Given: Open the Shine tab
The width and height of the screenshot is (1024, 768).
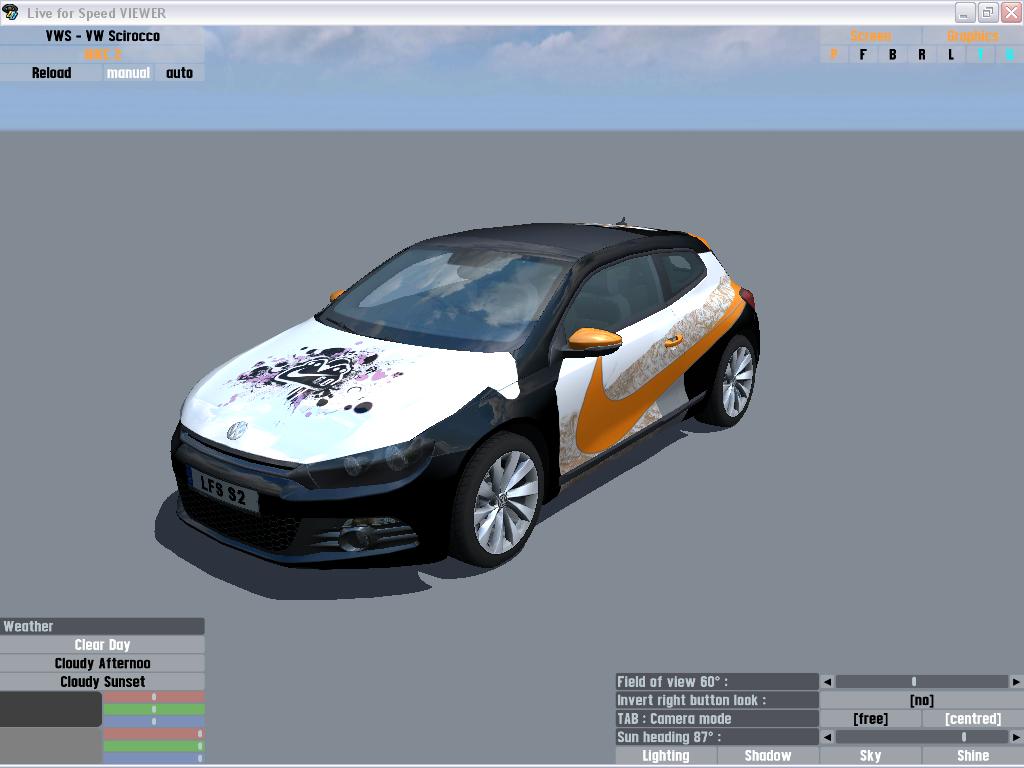Looking at the screenshot, I should pos(972,756).
